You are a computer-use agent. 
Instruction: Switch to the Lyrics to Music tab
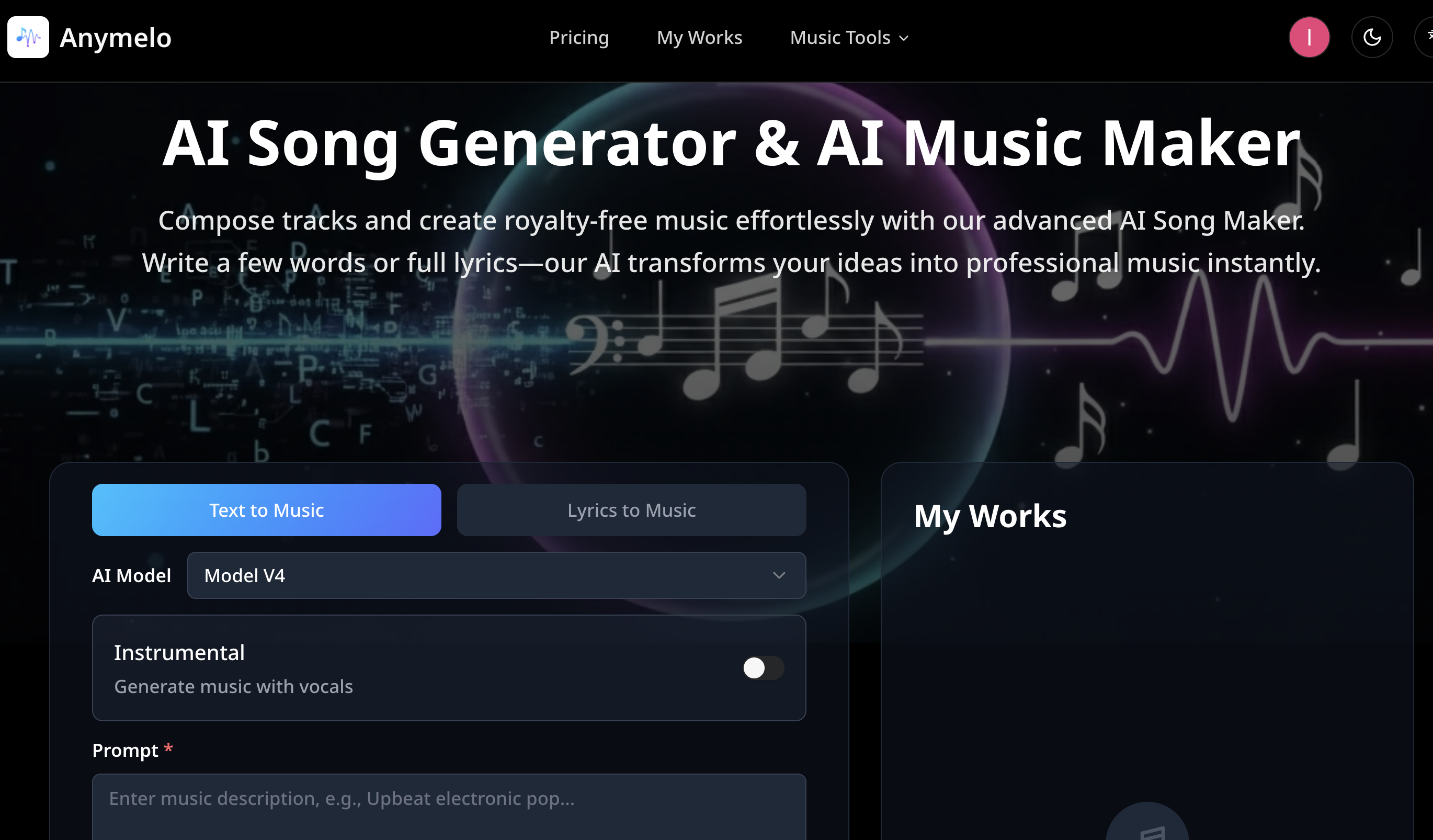[x=631, y=510]
